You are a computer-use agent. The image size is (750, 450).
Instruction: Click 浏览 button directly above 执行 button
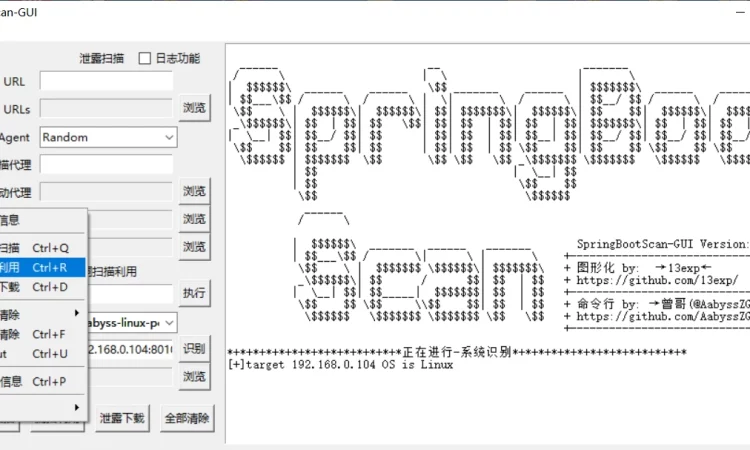pyautogui.click(x=194, y=247)
